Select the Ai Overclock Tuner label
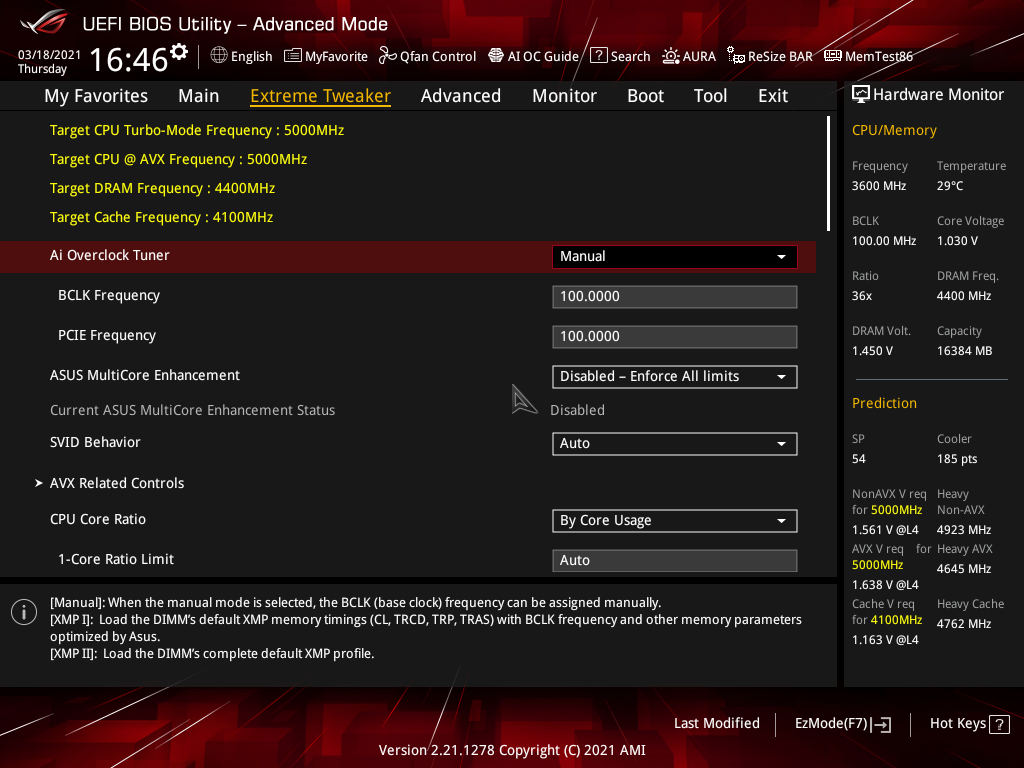Image resolution: width=1024 pixels, height=768 pixels. click(109, 255)
